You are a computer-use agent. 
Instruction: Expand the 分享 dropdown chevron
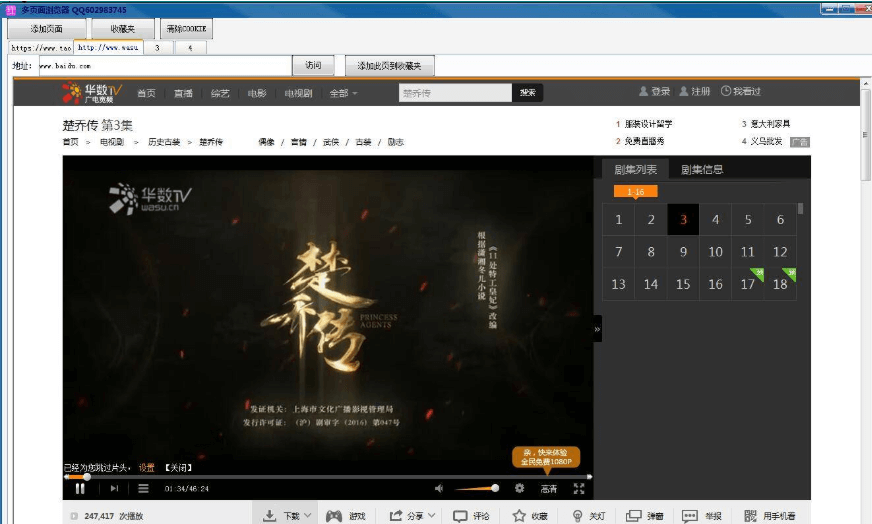[x=432, y=516]
